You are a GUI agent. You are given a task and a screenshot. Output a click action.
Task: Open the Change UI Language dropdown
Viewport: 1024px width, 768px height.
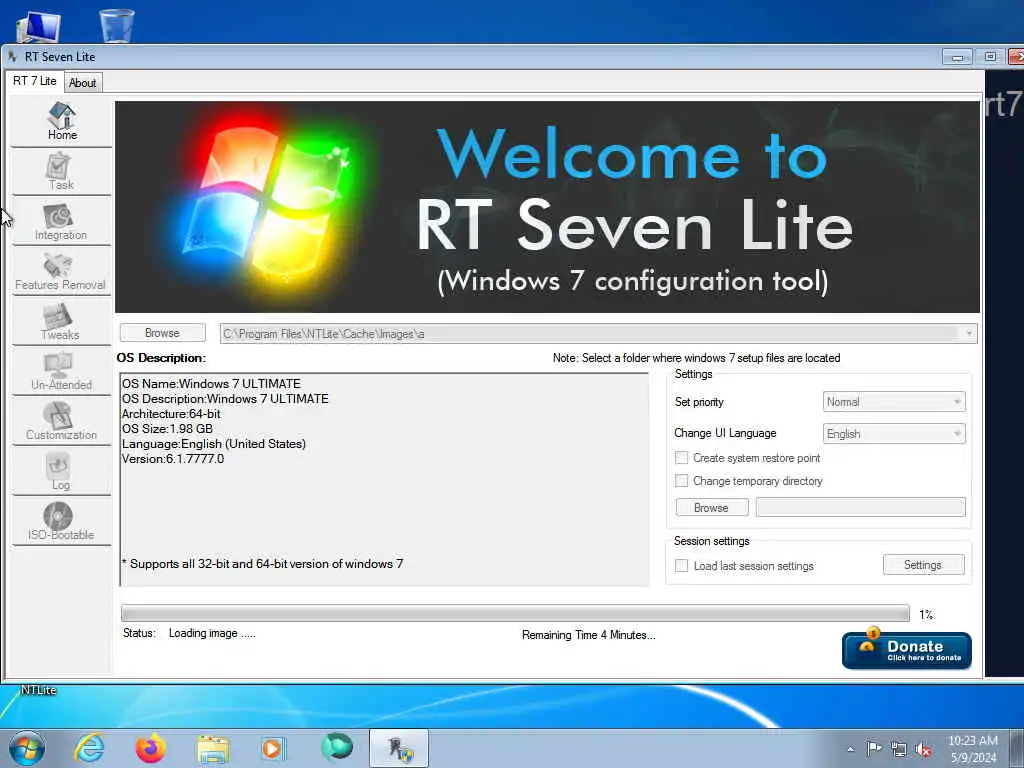(894, 434)
